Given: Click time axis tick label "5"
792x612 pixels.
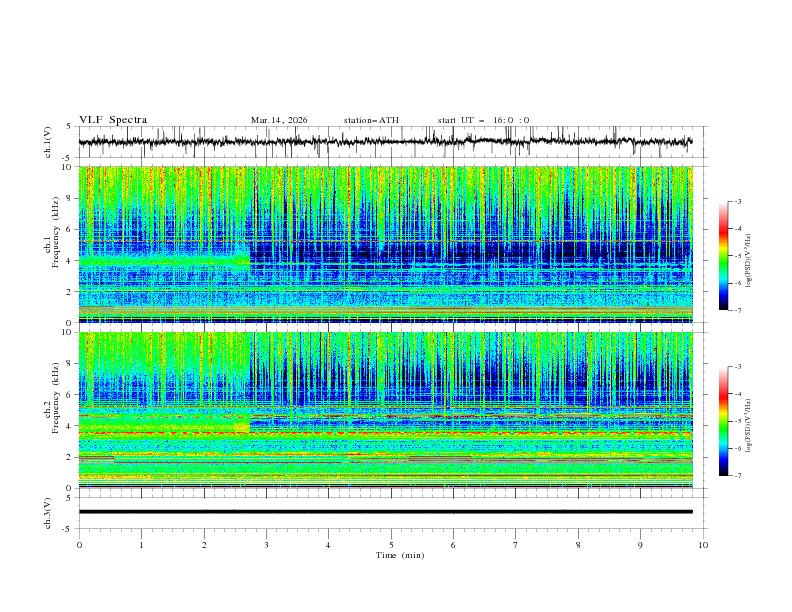Looking at the screenshot, I should pyautogui.click(x=391, y=545).
